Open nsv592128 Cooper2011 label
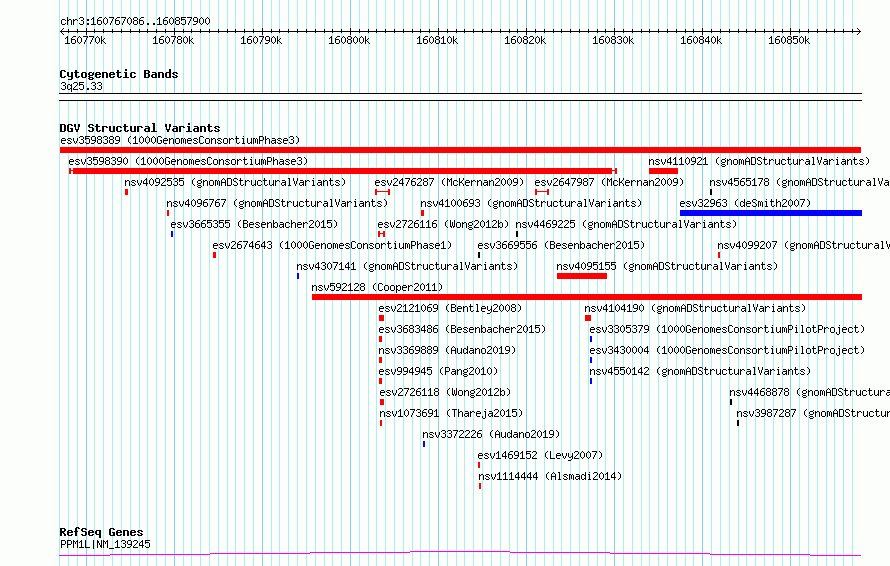Viewport: 890px width, 566px height. point(377,287)
